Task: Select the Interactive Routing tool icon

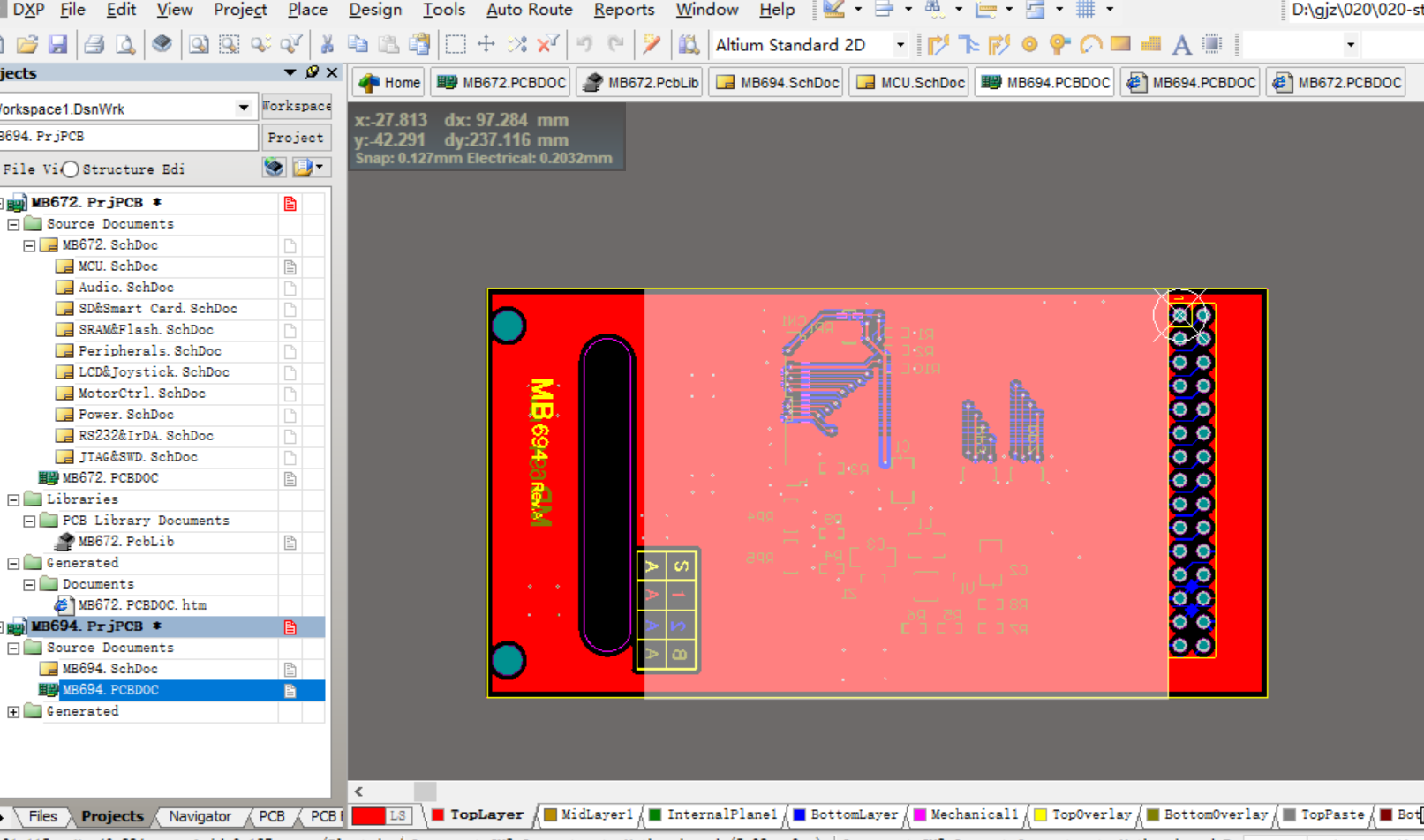Action: (938, 44)
